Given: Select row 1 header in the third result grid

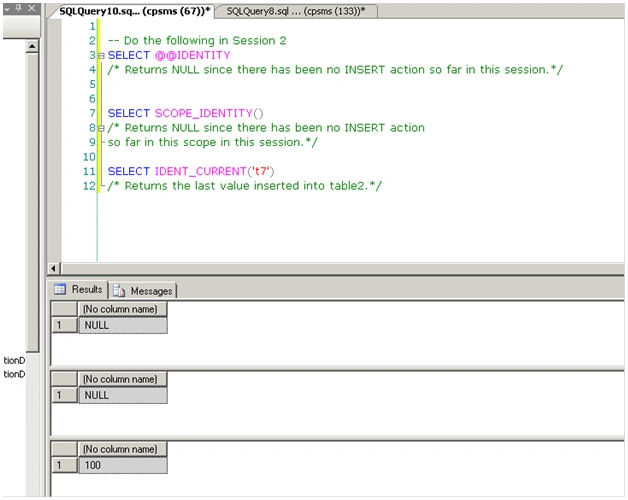Looking at the screenshot, I should tap(64, 466).
